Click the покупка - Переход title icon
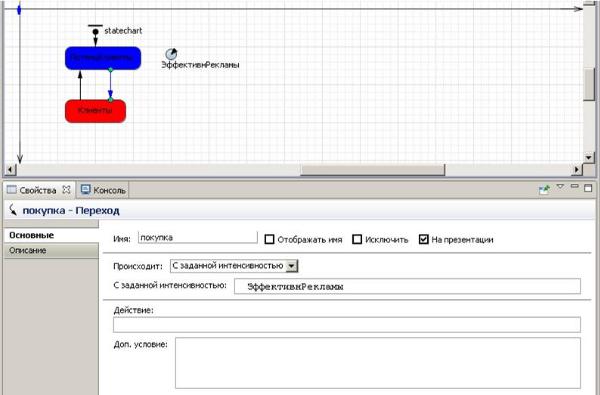This screenshot has height=395, width=600. [13, 210]
